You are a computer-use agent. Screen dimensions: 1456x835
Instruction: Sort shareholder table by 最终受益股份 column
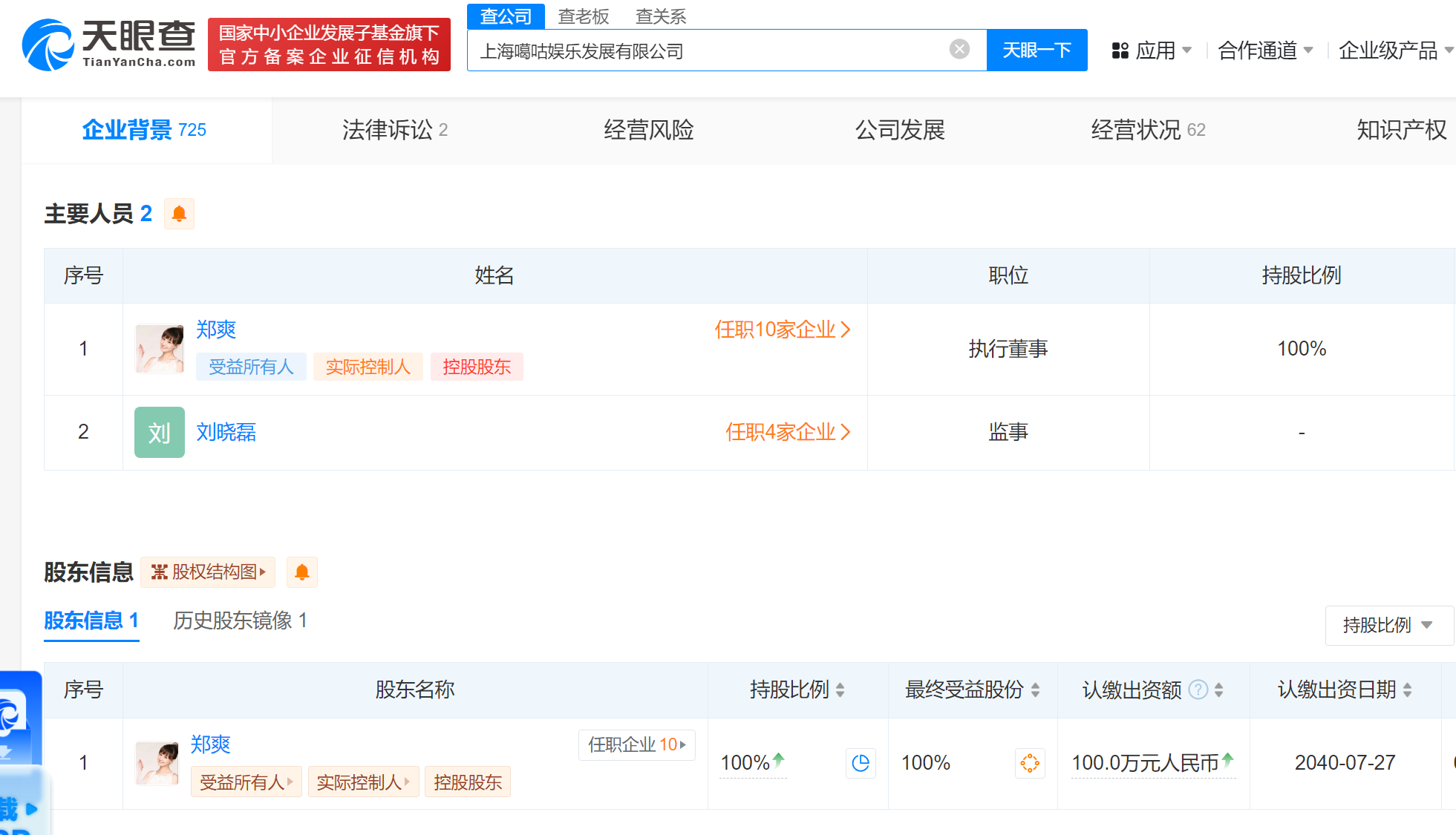1035,690
